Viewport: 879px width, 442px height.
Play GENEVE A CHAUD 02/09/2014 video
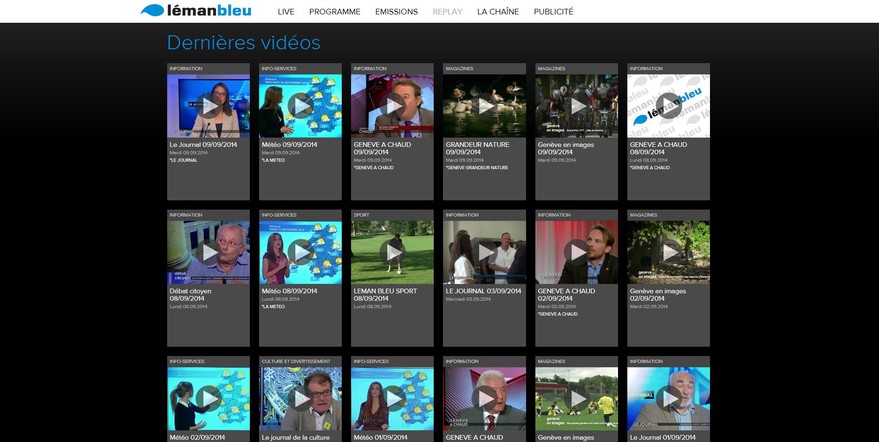[x=576, y=252]
